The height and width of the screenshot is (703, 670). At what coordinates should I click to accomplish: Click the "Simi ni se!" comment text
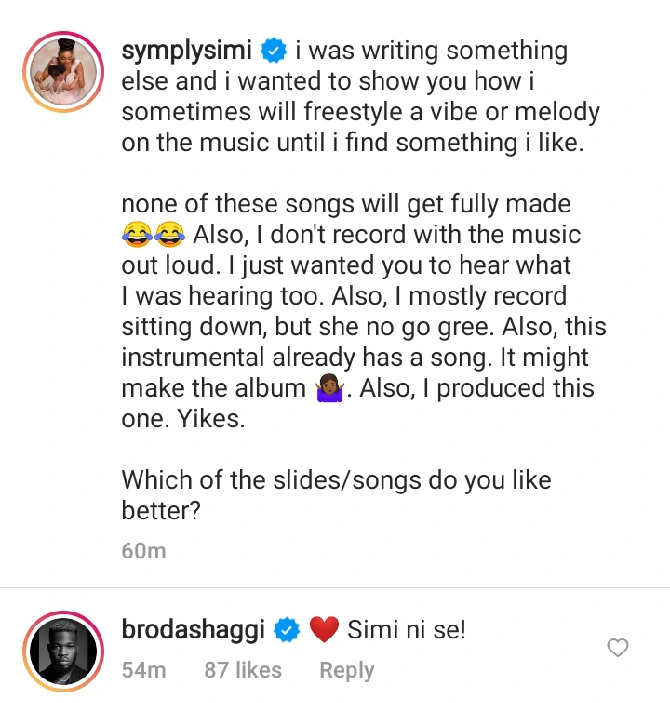pos(407,629)
